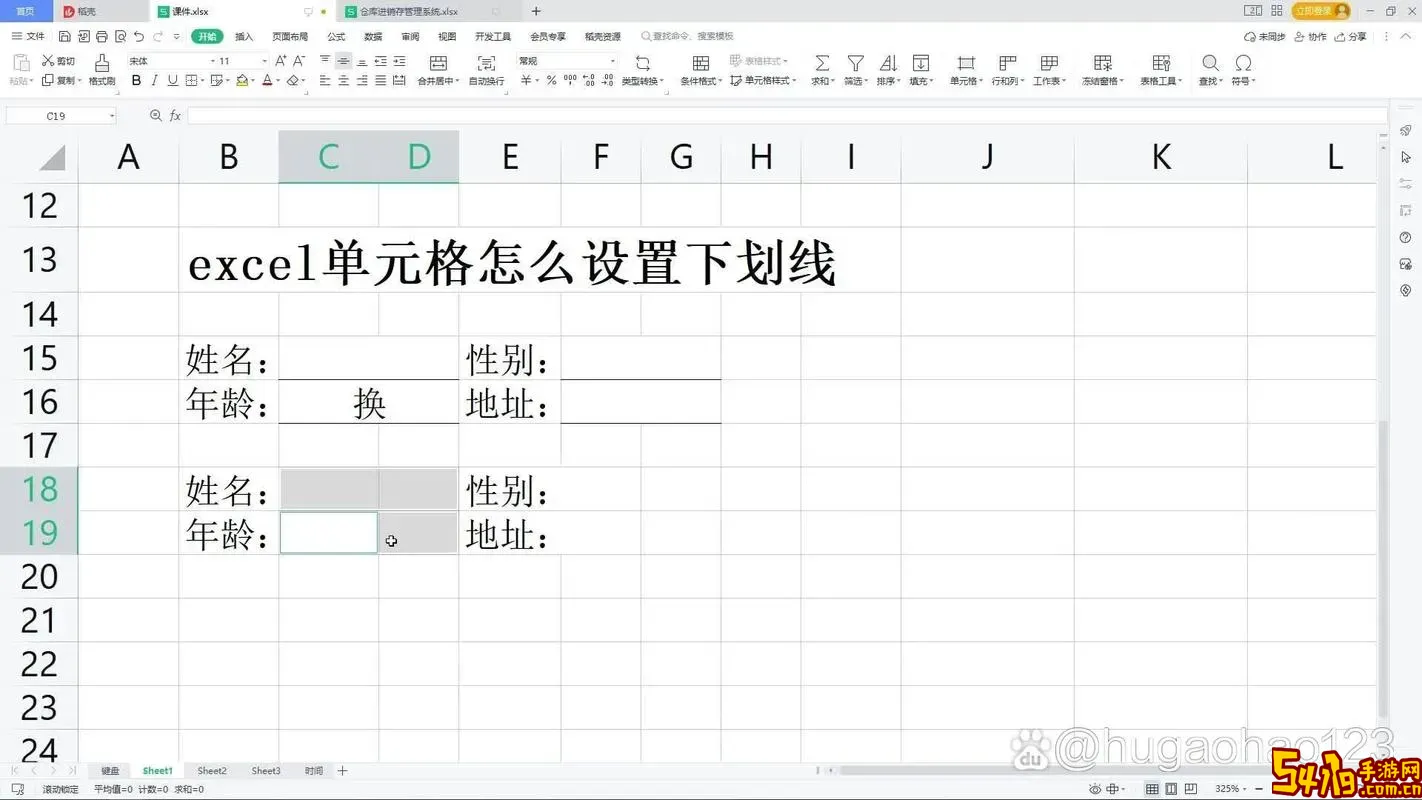Open a new document tab with plus
1422x800 pixels.
pyautogui.click(x=536, y=11)
